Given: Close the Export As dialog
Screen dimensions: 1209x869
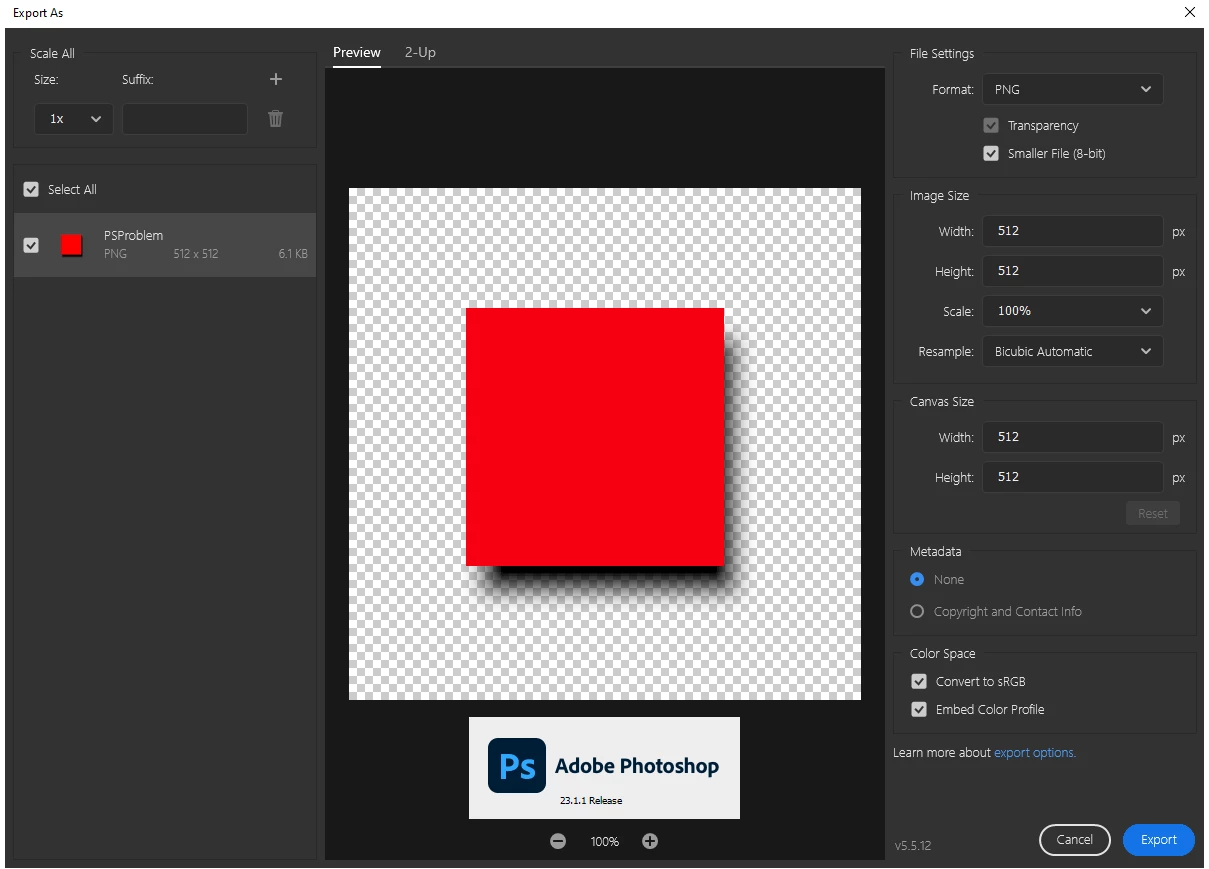Looking at the screenshot, I should 1189,13.
